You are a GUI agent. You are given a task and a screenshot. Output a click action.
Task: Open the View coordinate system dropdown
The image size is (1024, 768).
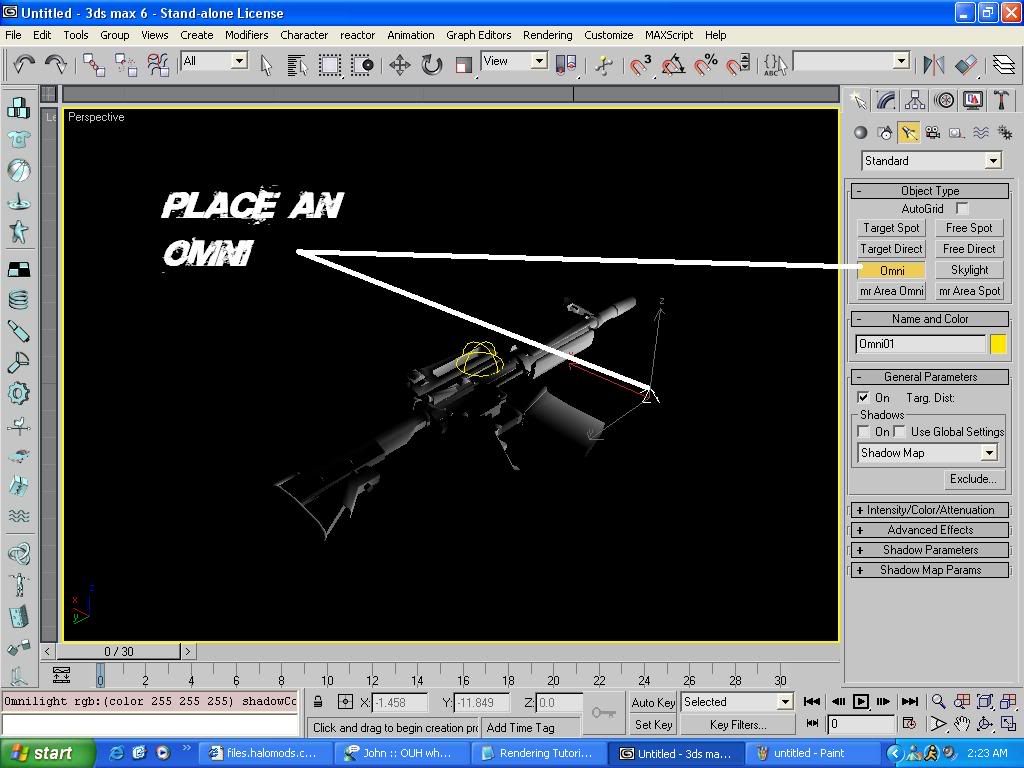click(x=514, y=61)
